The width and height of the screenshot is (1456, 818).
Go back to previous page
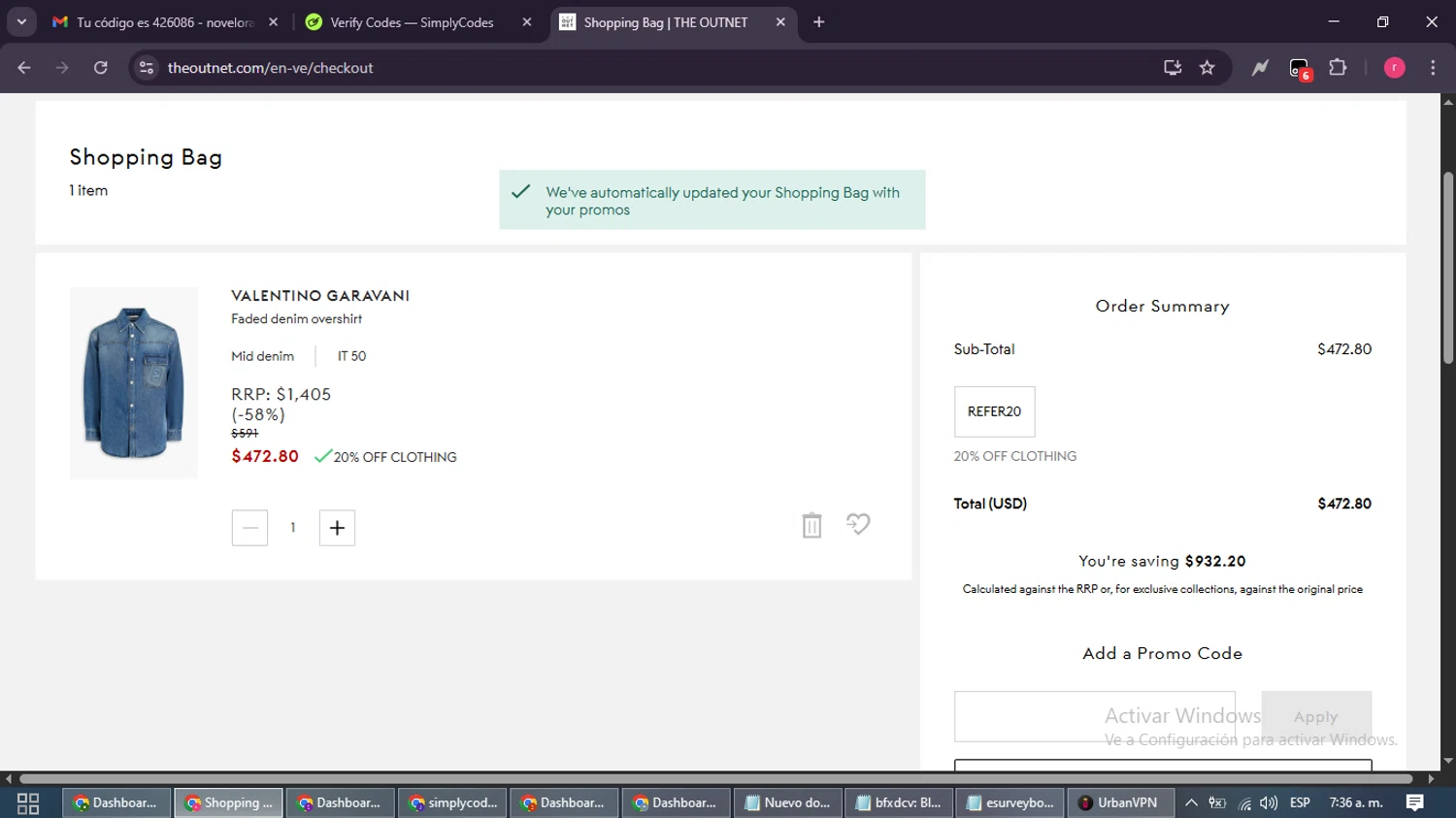coord(24,68)
